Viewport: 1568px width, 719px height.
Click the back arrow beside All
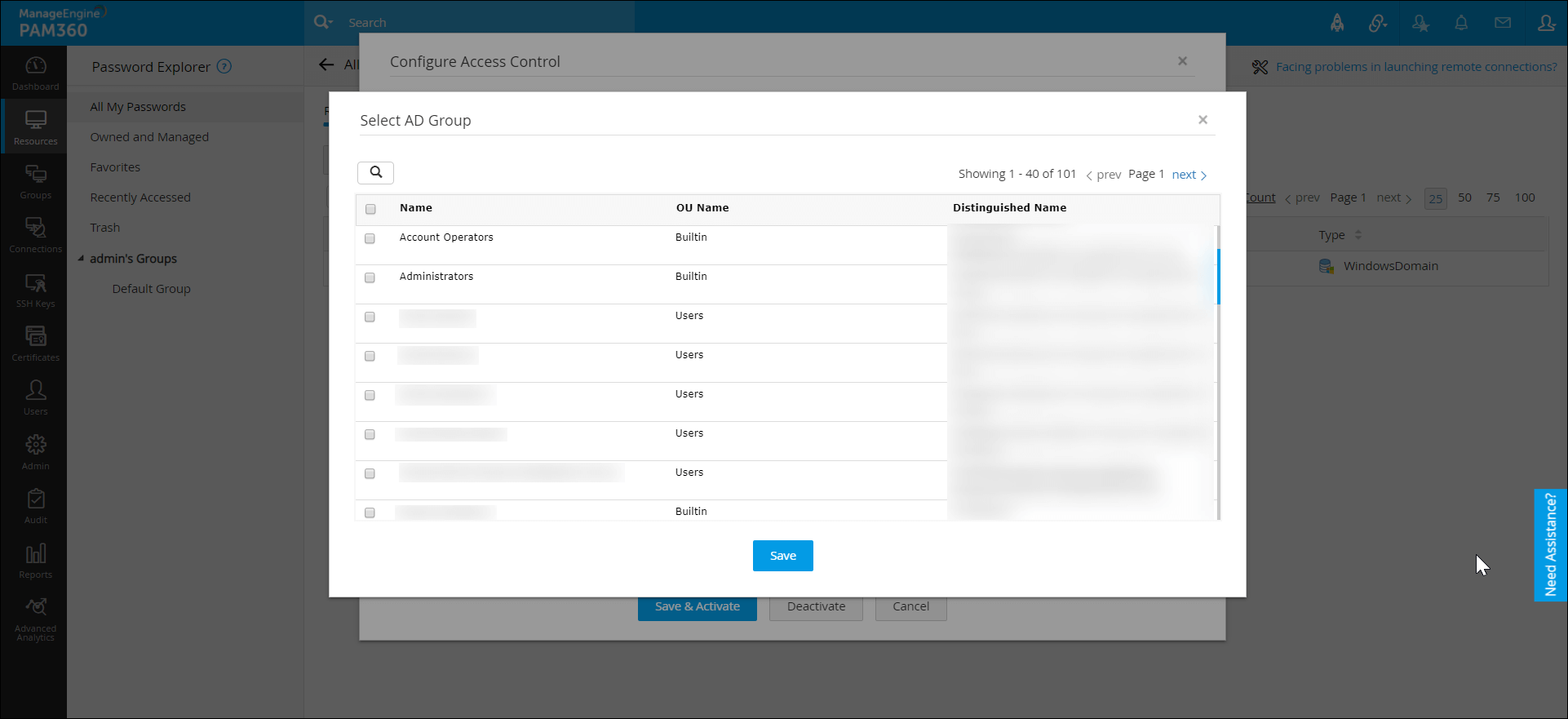pyautogui.click(x=326, y=64)
